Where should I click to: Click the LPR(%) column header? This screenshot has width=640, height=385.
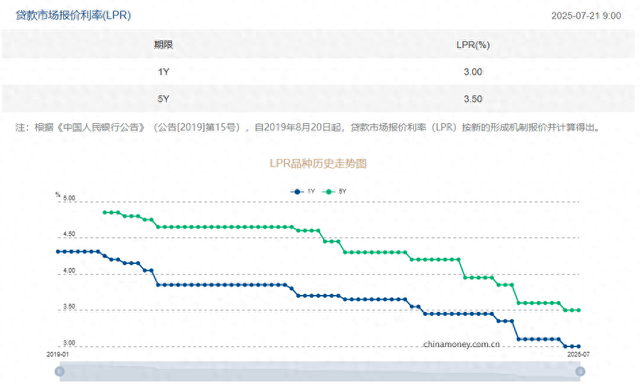[x=473, y=45]
